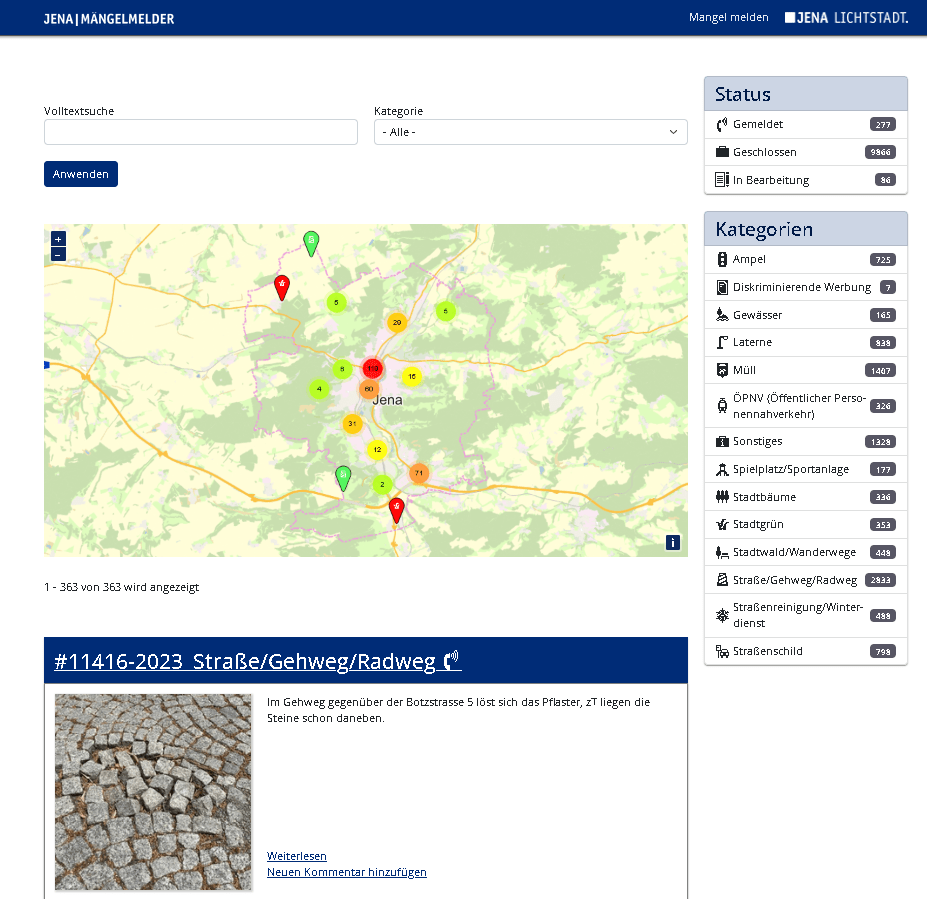Open the map info icon
927x899 pixels.
[673, 542]
